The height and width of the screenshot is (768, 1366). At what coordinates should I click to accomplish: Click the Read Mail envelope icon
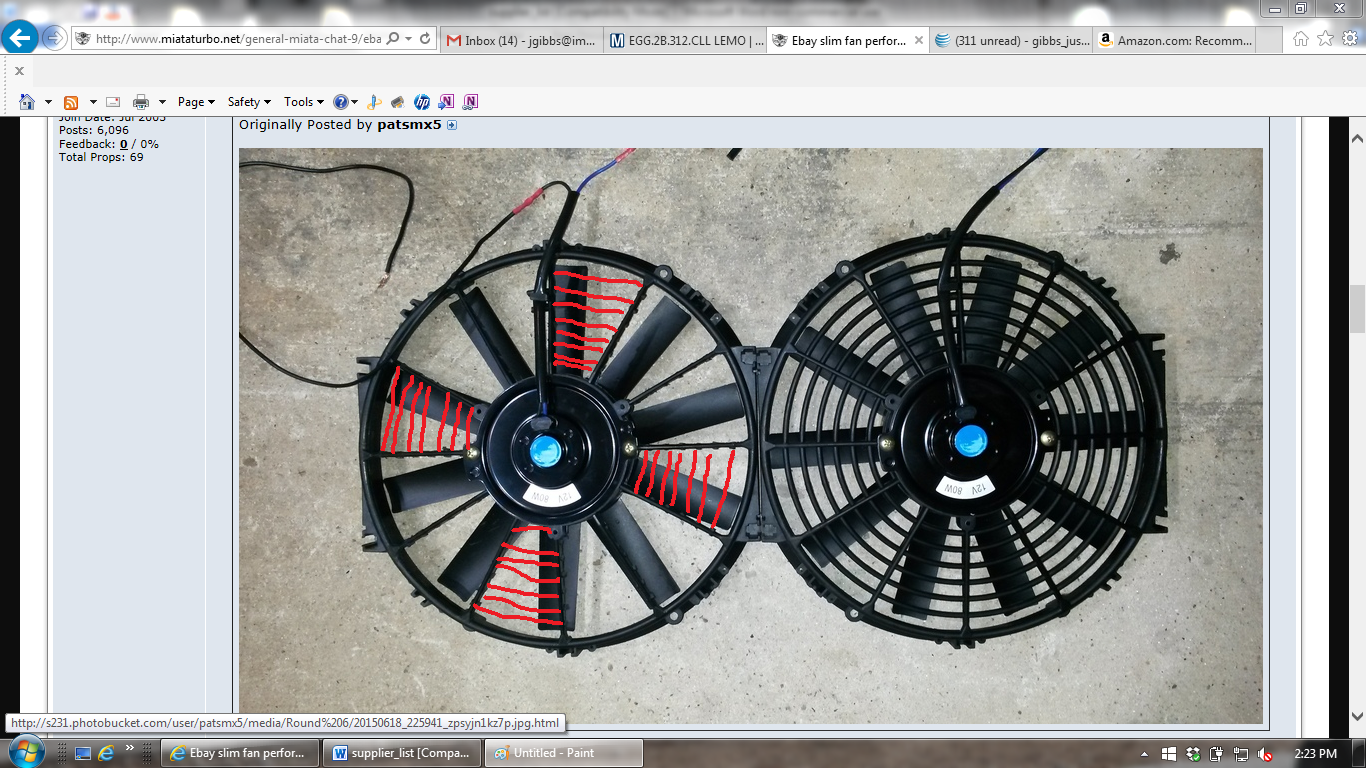click(113, 102)
